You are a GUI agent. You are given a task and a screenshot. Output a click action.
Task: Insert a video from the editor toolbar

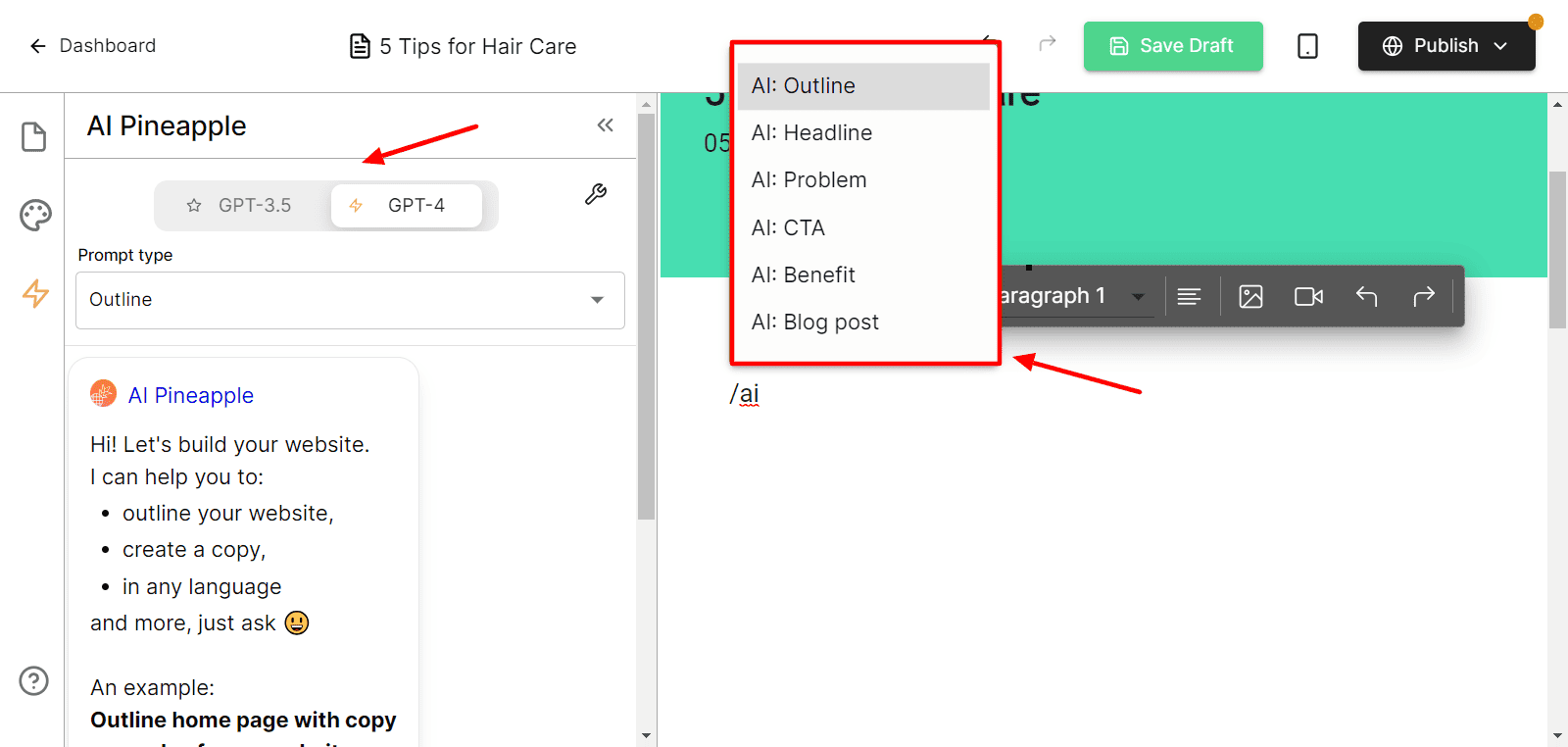1308,296
